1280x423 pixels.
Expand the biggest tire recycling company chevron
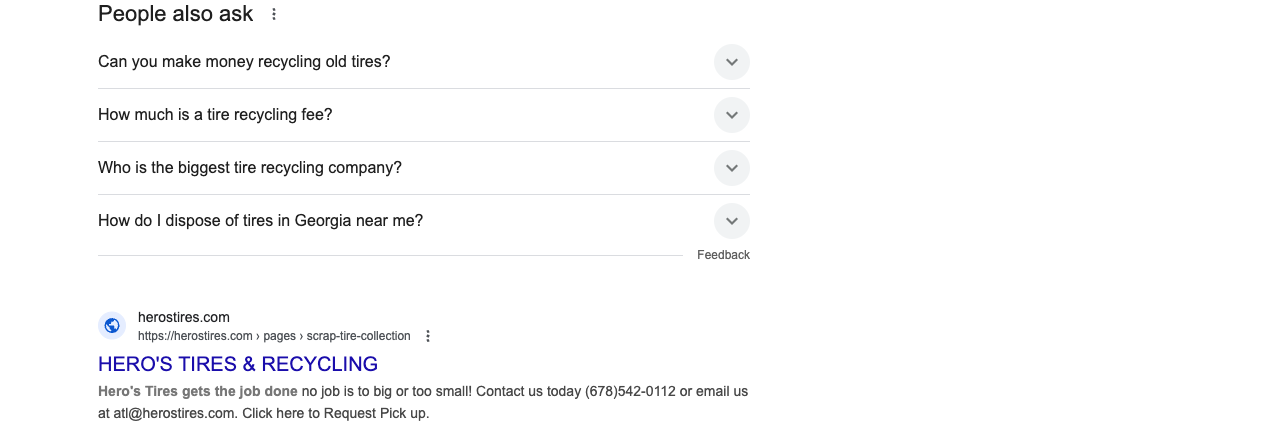click(x=732, y=168)
